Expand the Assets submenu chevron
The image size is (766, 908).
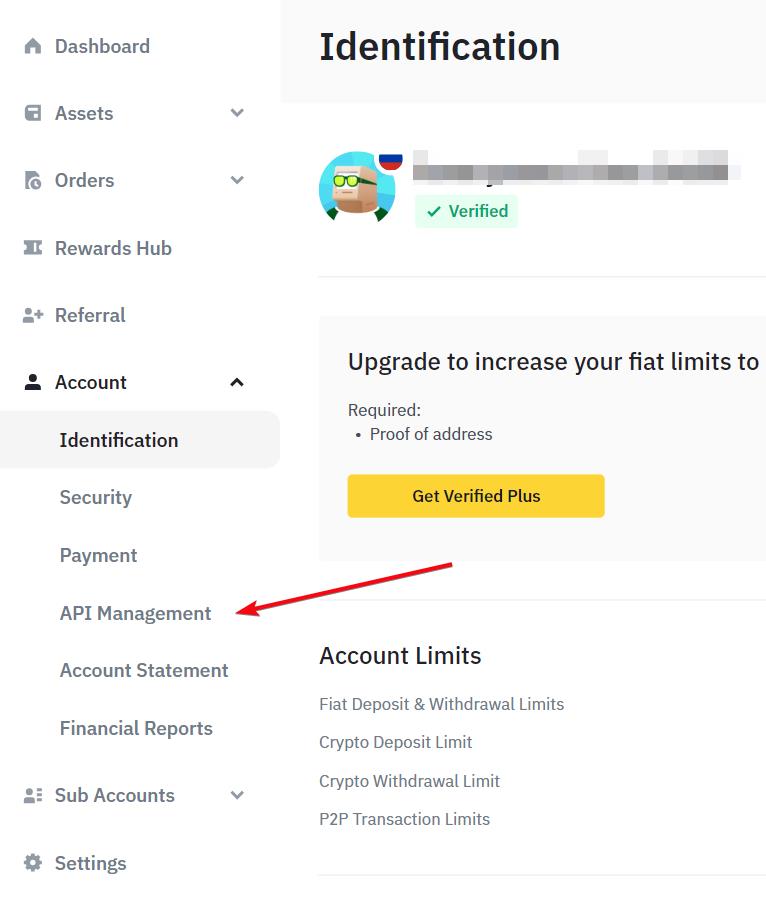[x=237, y=113]
